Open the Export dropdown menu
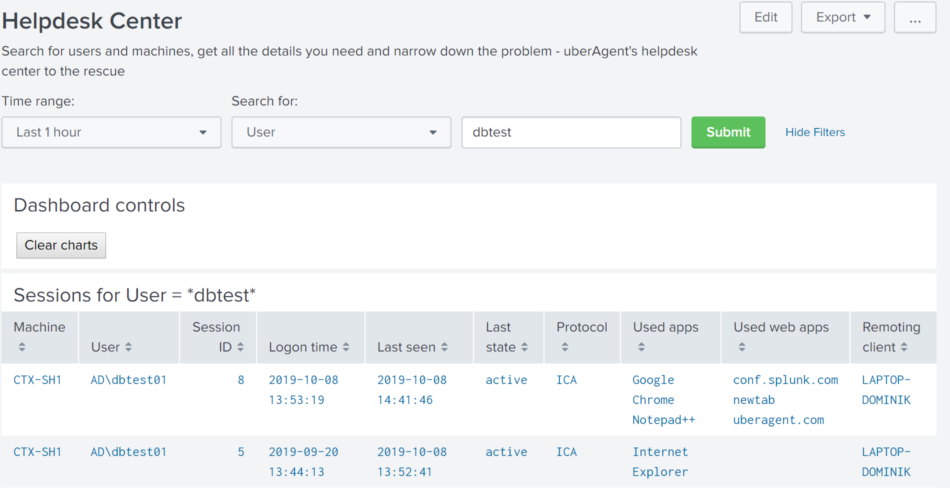 (x=842, y=17)
